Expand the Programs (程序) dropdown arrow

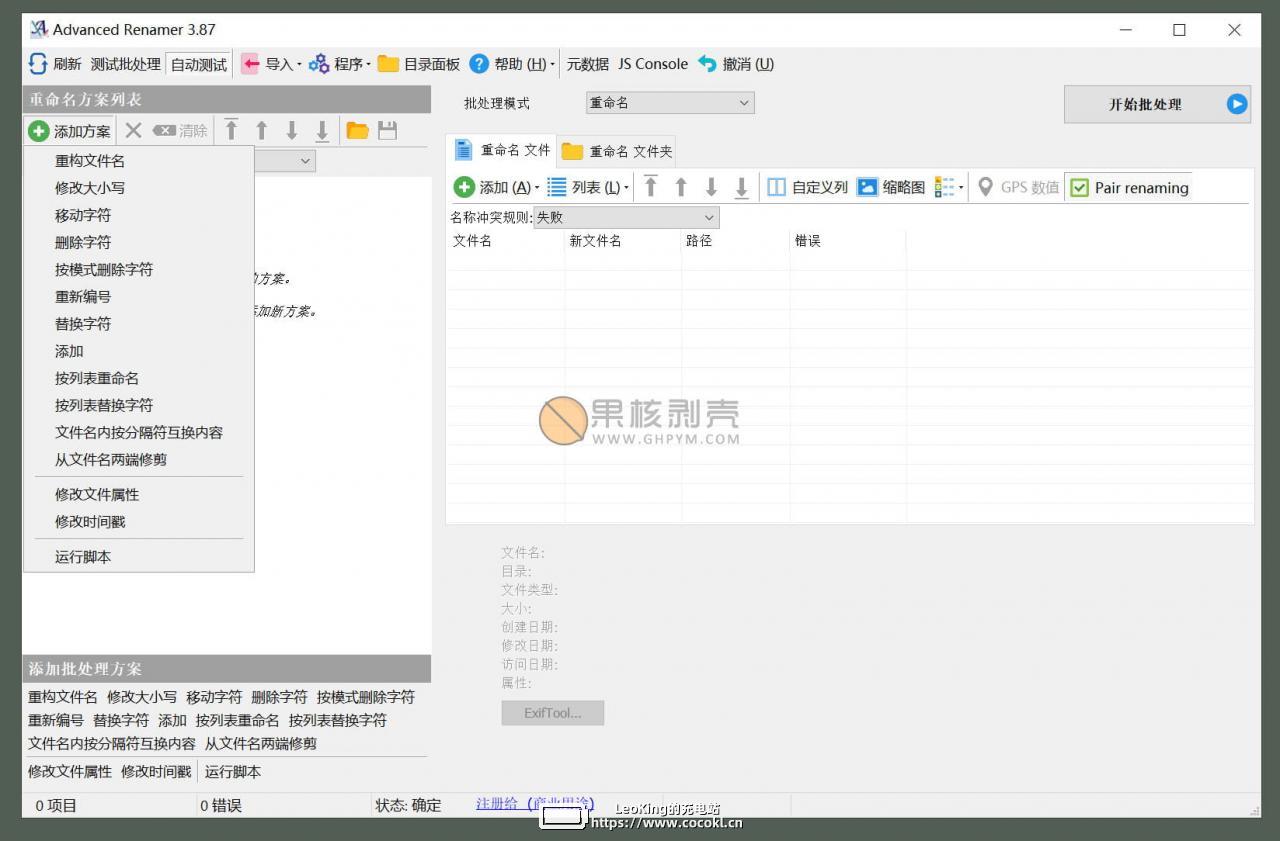(368, 65)
